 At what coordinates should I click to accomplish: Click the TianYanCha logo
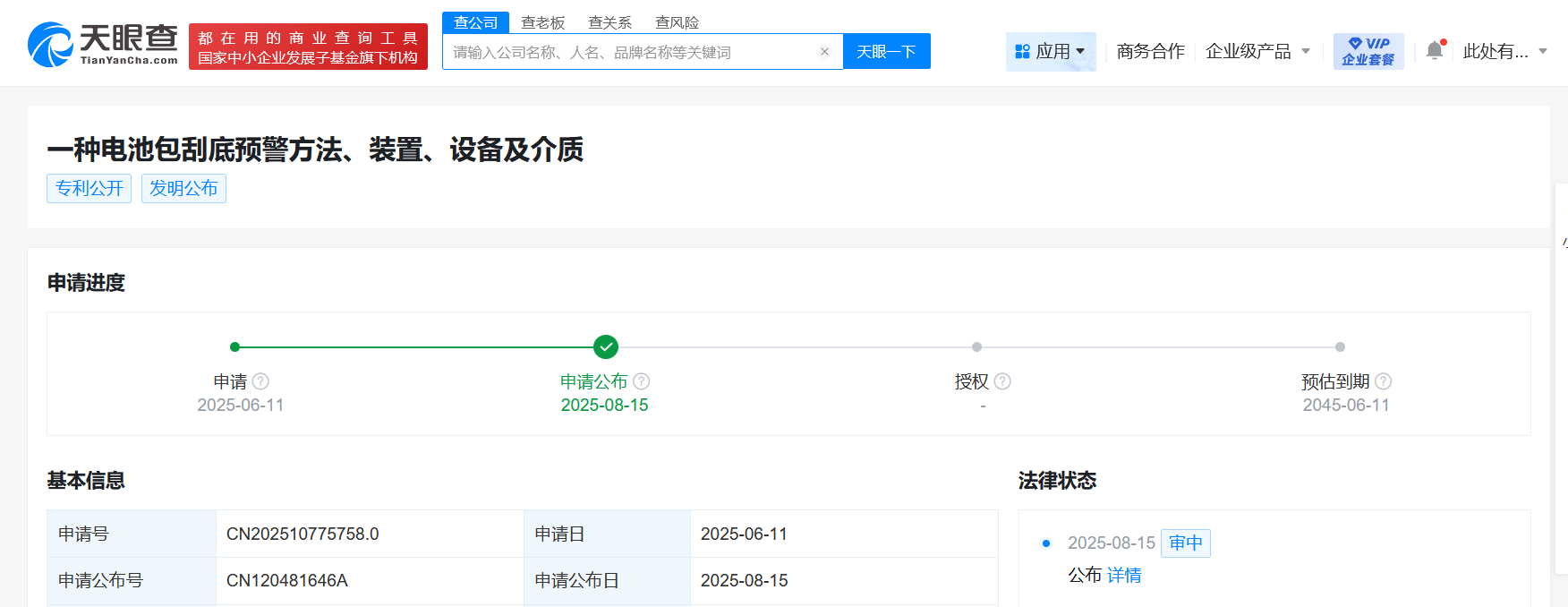pos(103,45)
